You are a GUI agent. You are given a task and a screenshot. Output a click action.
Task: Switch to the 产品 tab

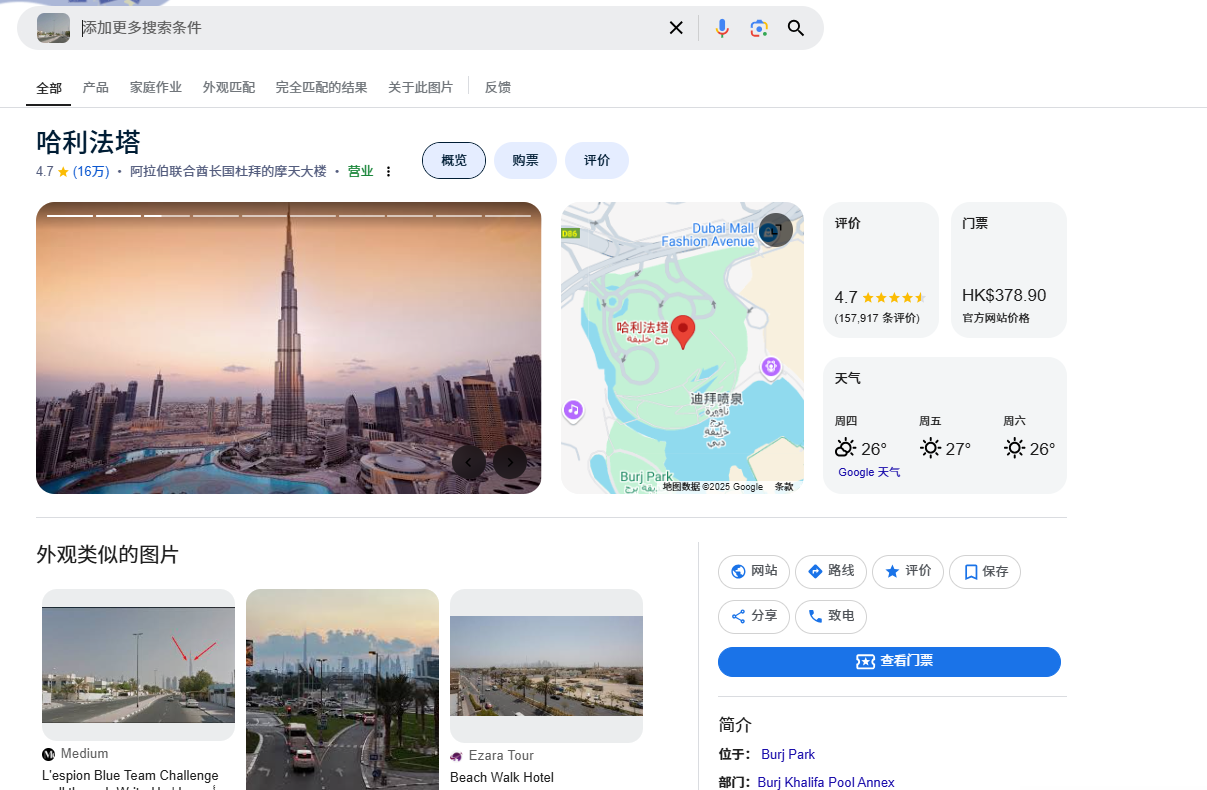tap(96, 87)
